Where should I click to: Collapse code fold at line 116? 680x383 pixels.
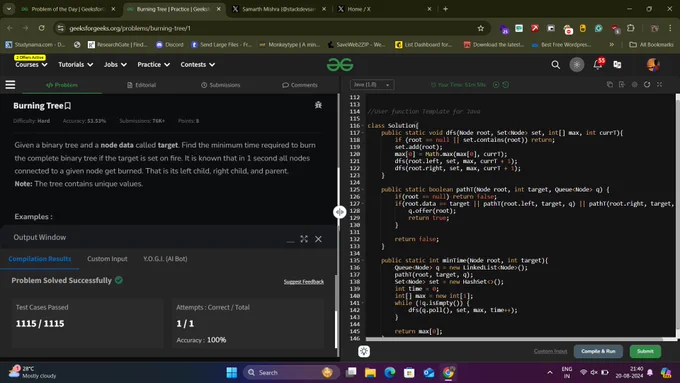coord(363,126)
